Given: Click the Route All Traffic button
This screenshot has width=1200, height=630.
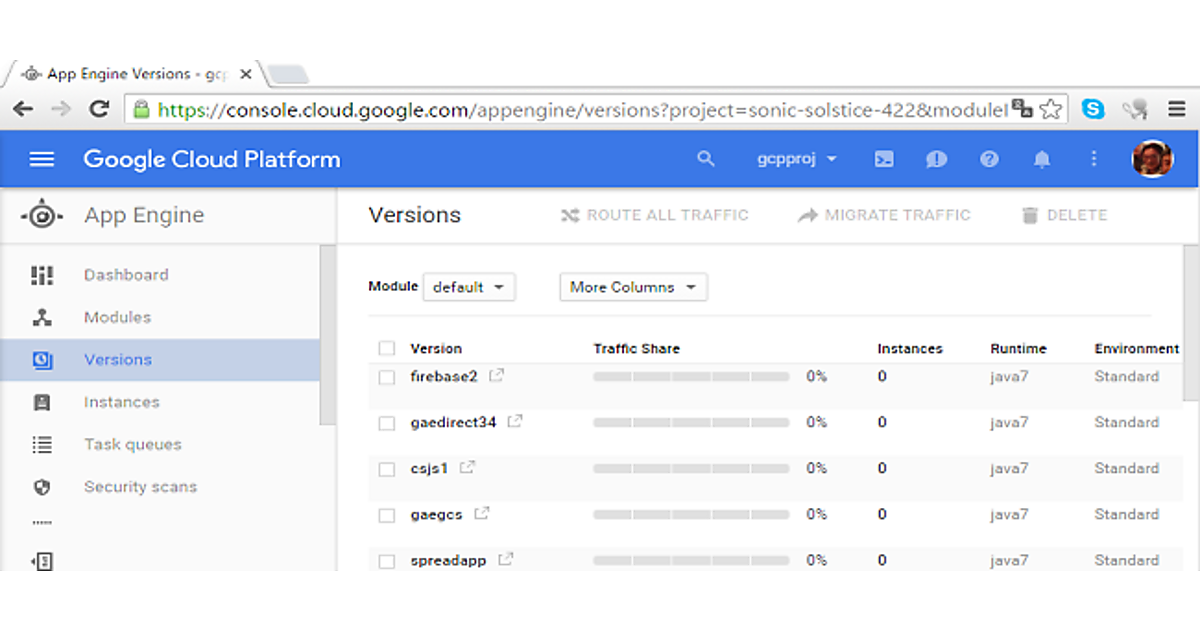Looking at the screenshot, I should 655,215.
